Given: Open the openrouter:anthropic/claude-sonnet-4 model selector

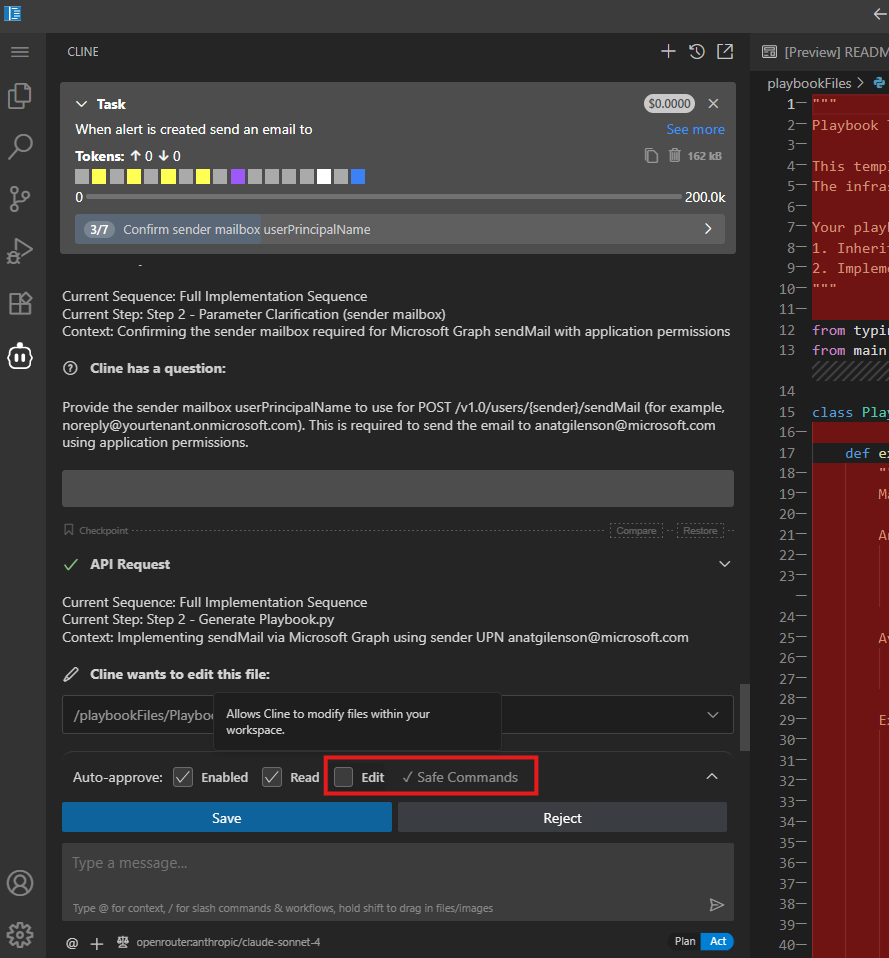Looking at the screenshot, I should [228, 942].
